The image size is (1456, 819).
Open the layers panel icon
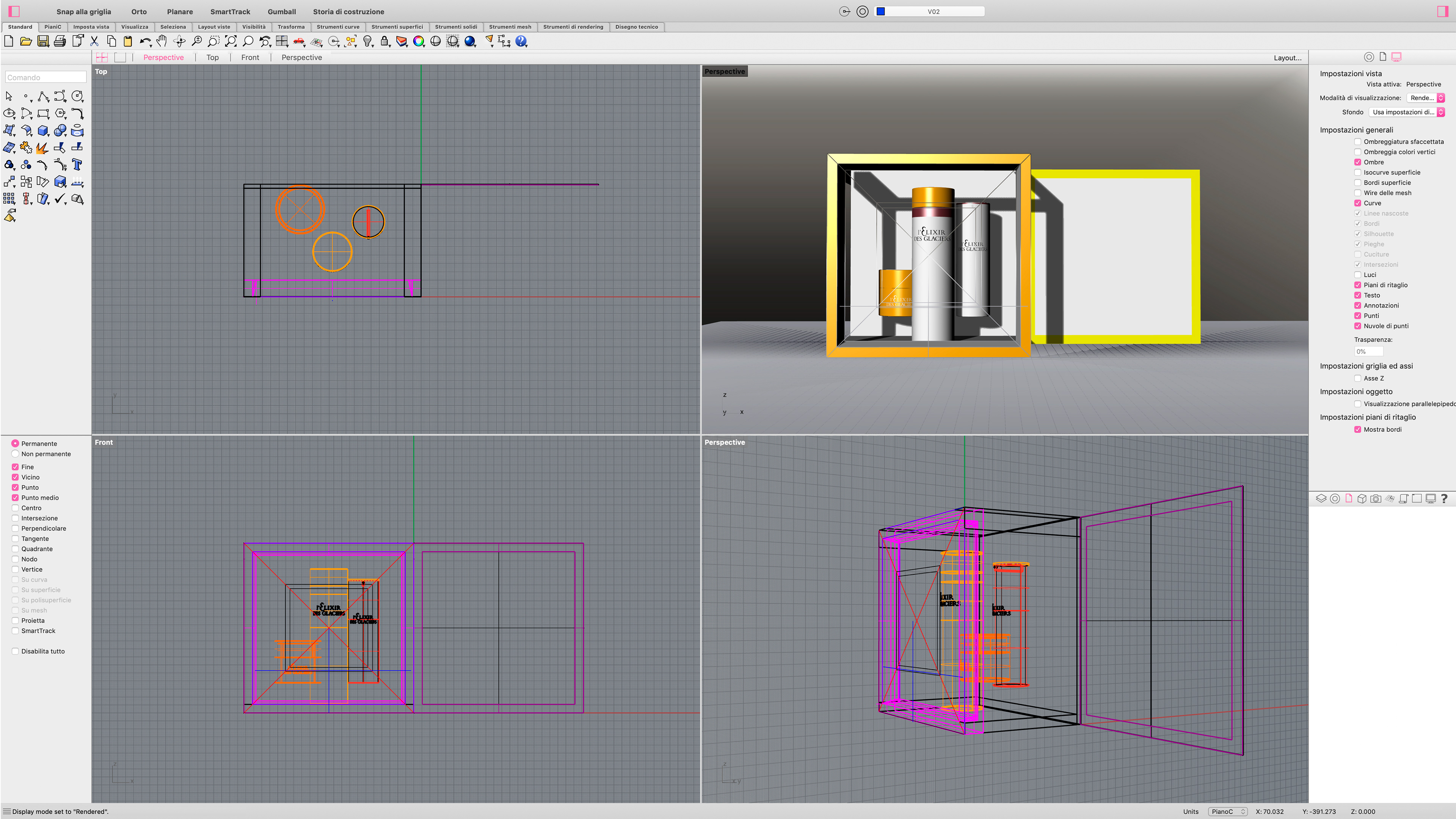pos(1321,499)
